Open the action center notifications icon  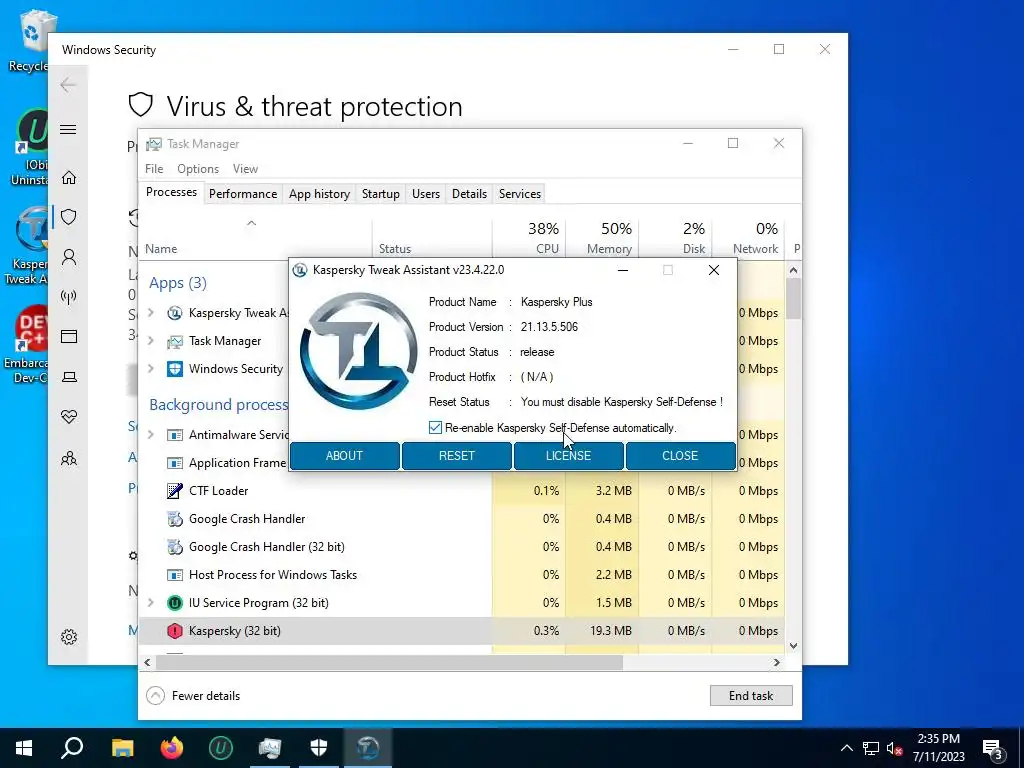[992, 749]
